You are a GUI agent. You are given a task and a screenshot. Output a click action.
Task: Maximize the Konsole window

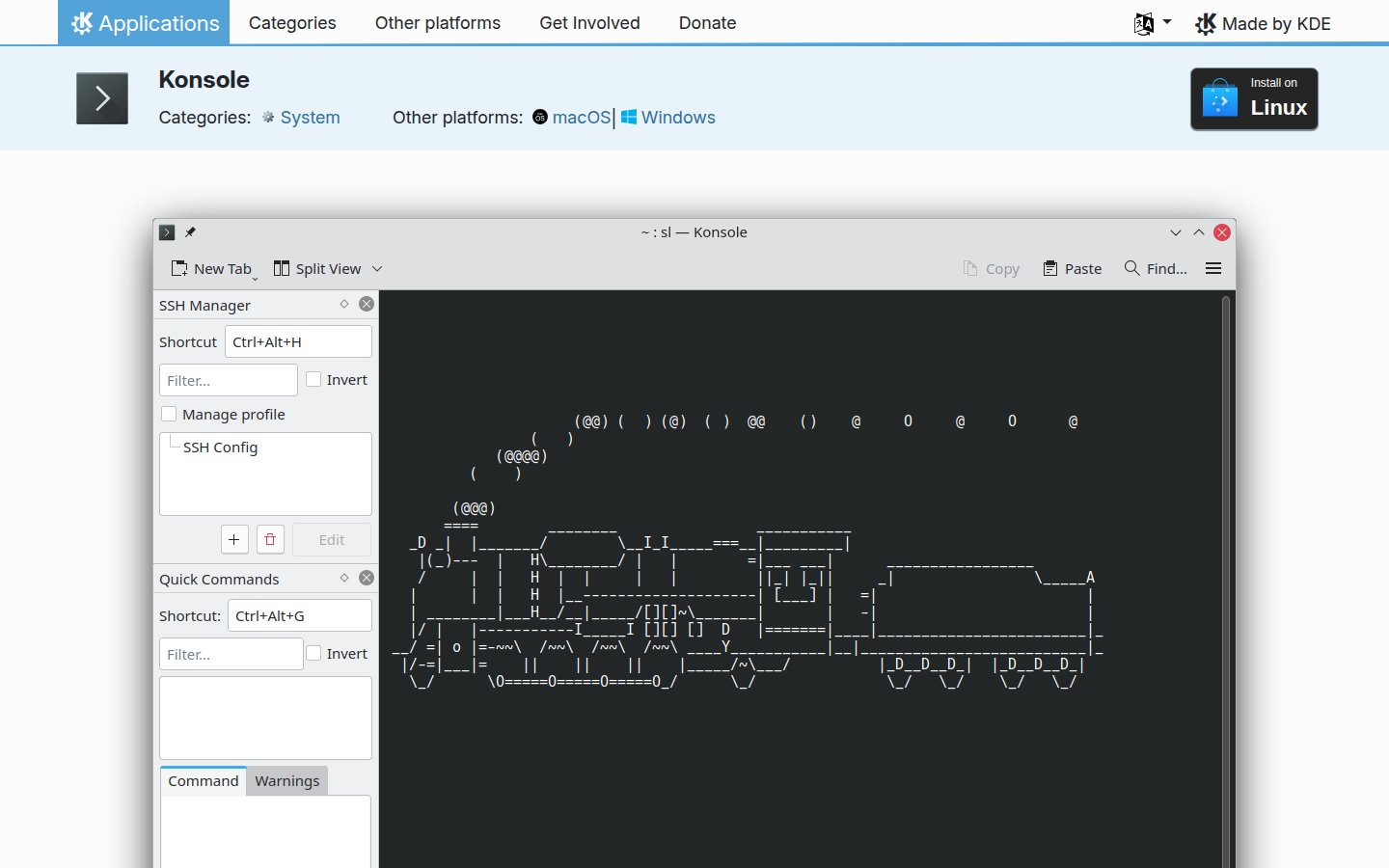point(1199,232)
